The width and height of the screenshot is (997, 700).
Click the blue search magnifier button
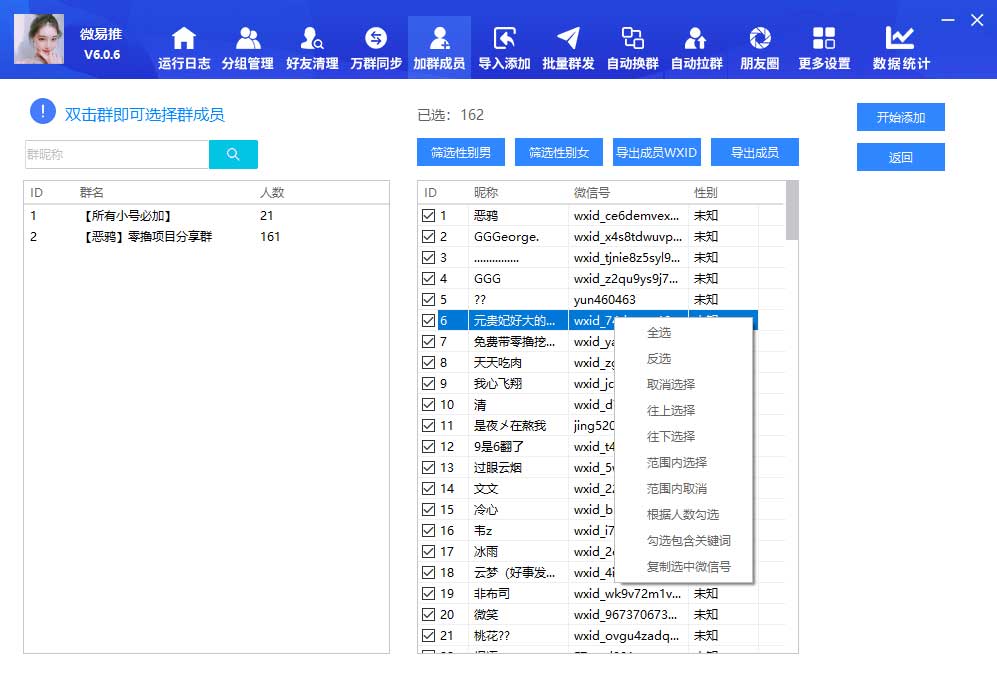point(233,154)
